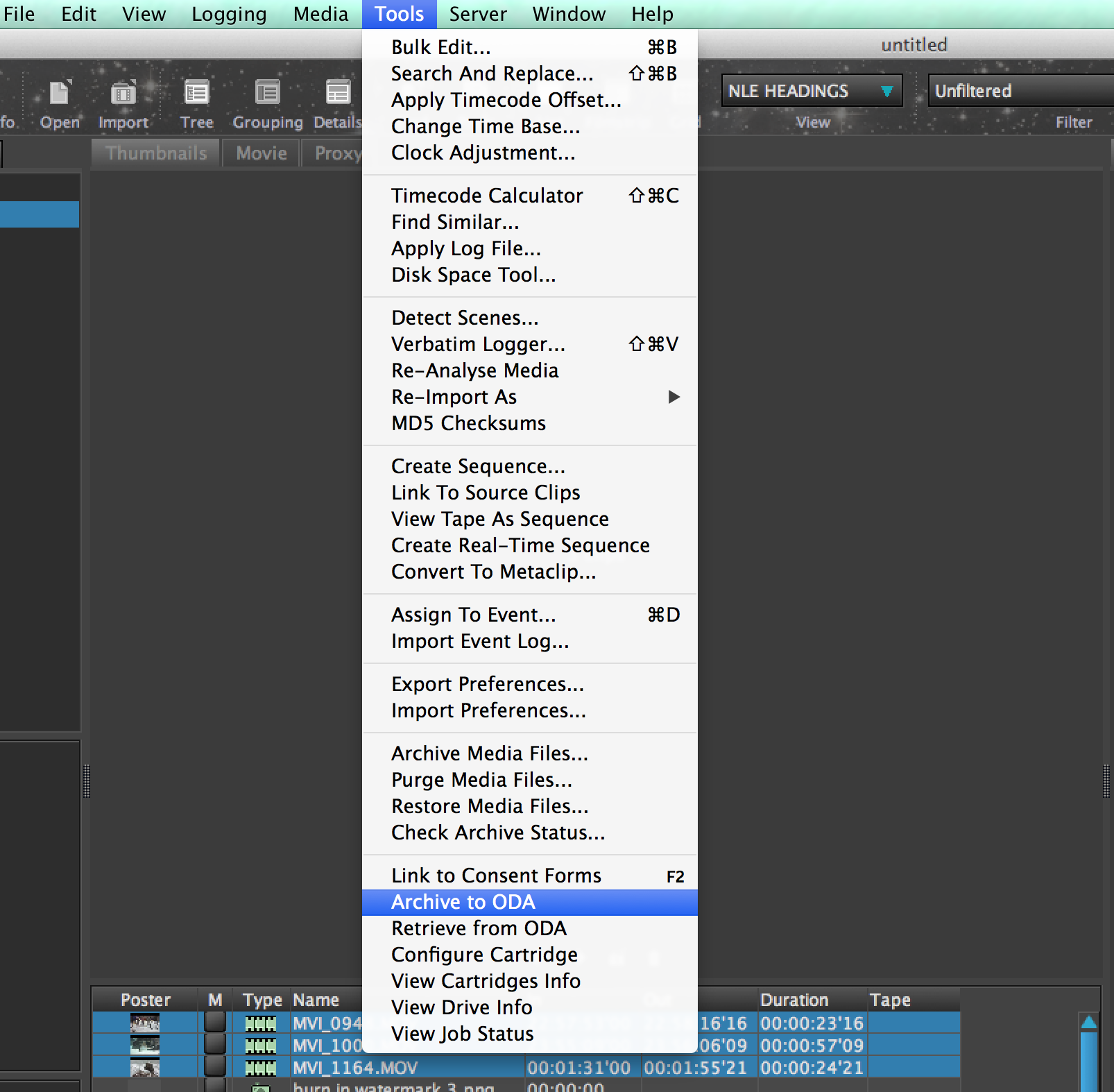Switch to Tree view icon
1114x1092 pixels.
pyautogui.click(x=196, y=94)
